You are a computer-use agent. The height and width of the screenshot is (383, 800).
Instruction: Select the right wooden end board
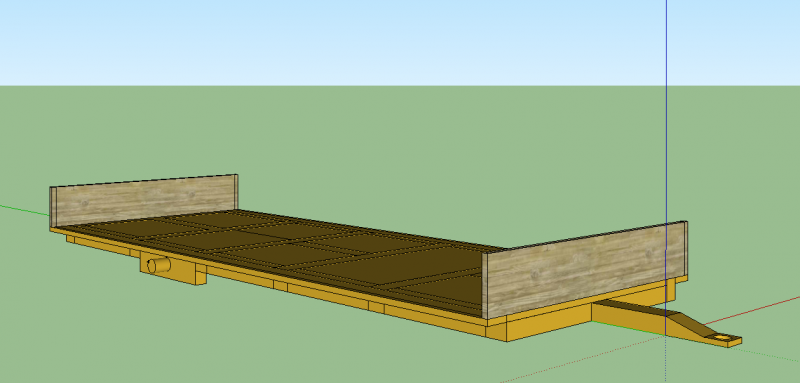tap(587, 269)
